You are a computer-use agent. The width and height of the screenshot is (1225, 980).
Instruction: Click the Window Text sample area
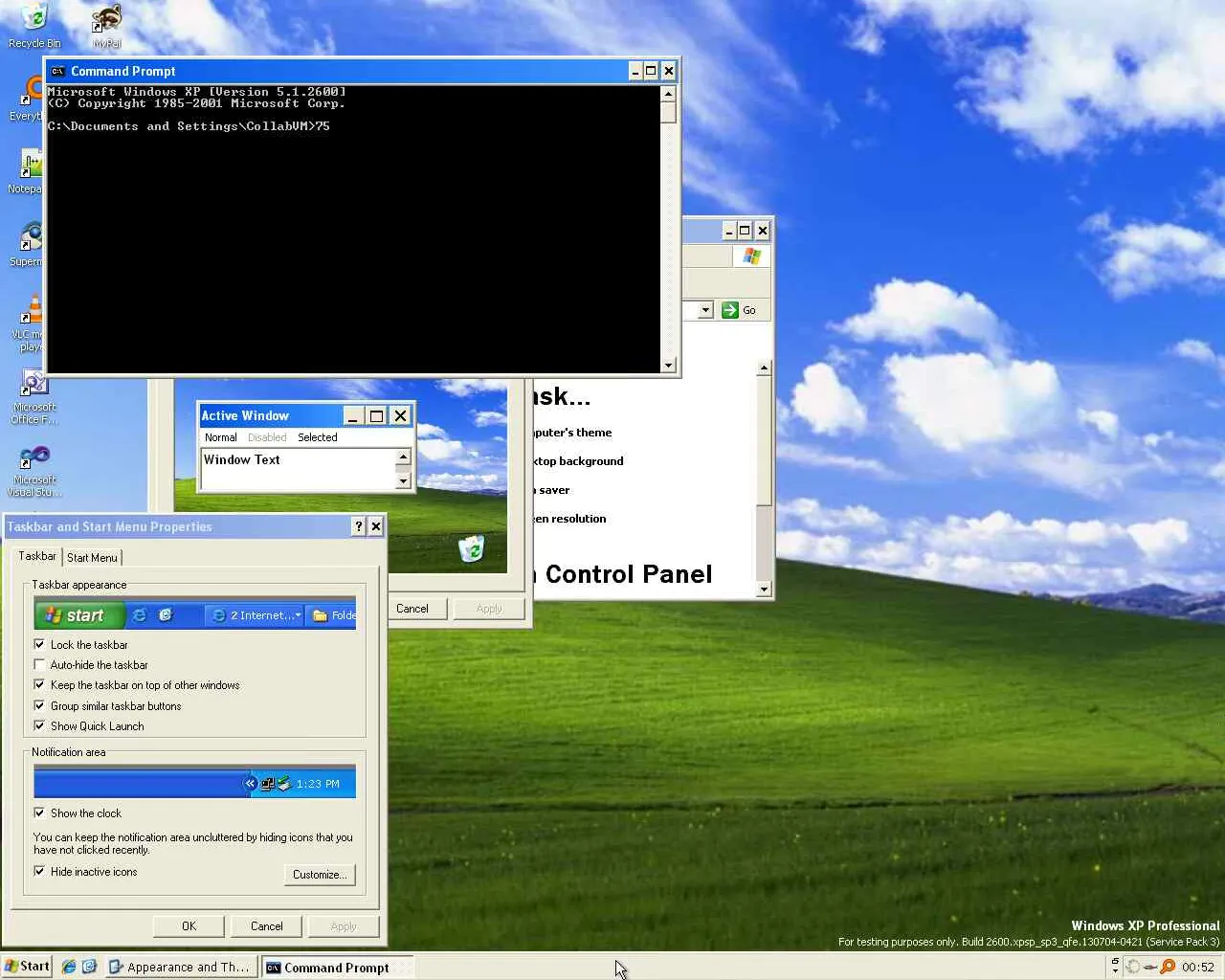(x=298, y=469)
